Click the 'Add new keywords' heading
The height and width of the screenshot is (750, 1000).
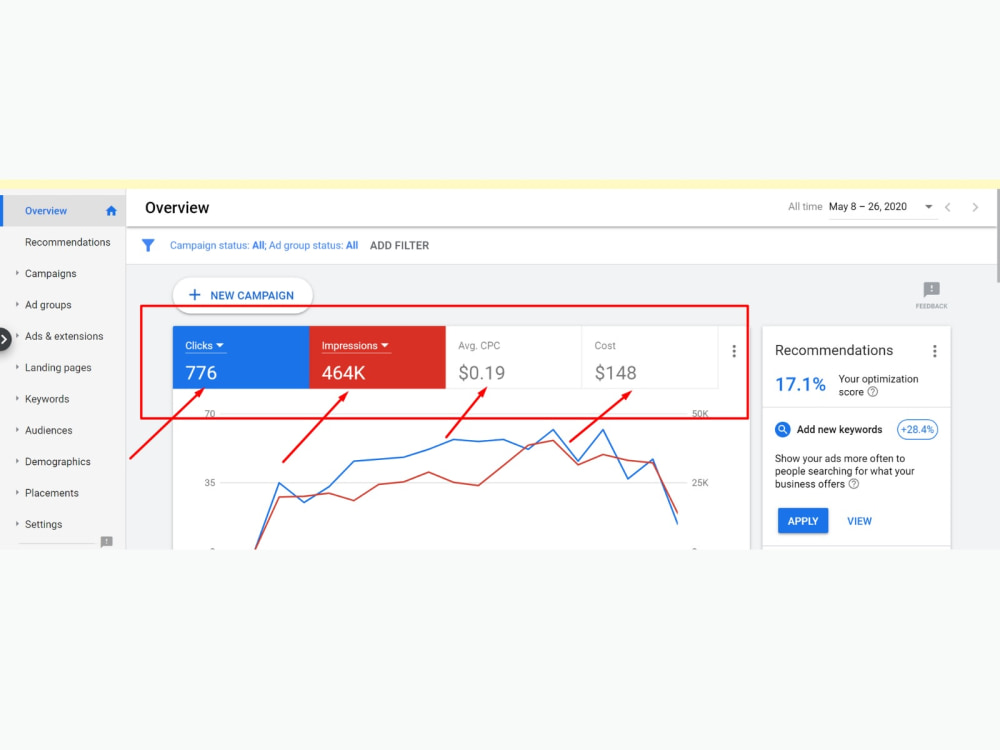pos(839,430)
